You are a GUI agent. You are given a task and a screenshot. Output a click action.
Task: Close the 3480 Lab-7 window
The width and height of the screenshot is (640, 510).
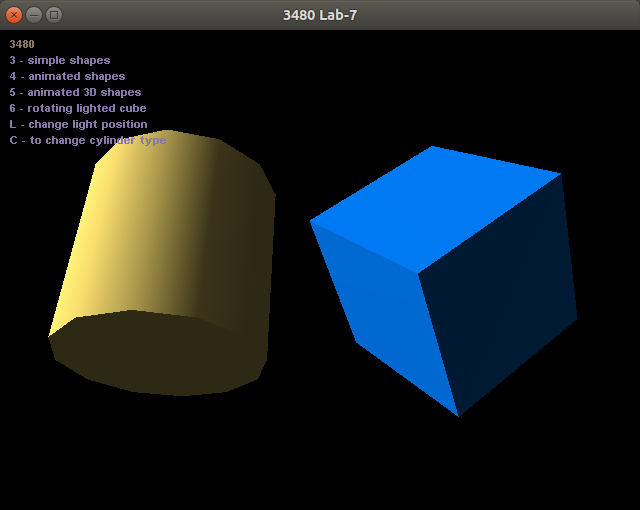(x=14, y=15)
